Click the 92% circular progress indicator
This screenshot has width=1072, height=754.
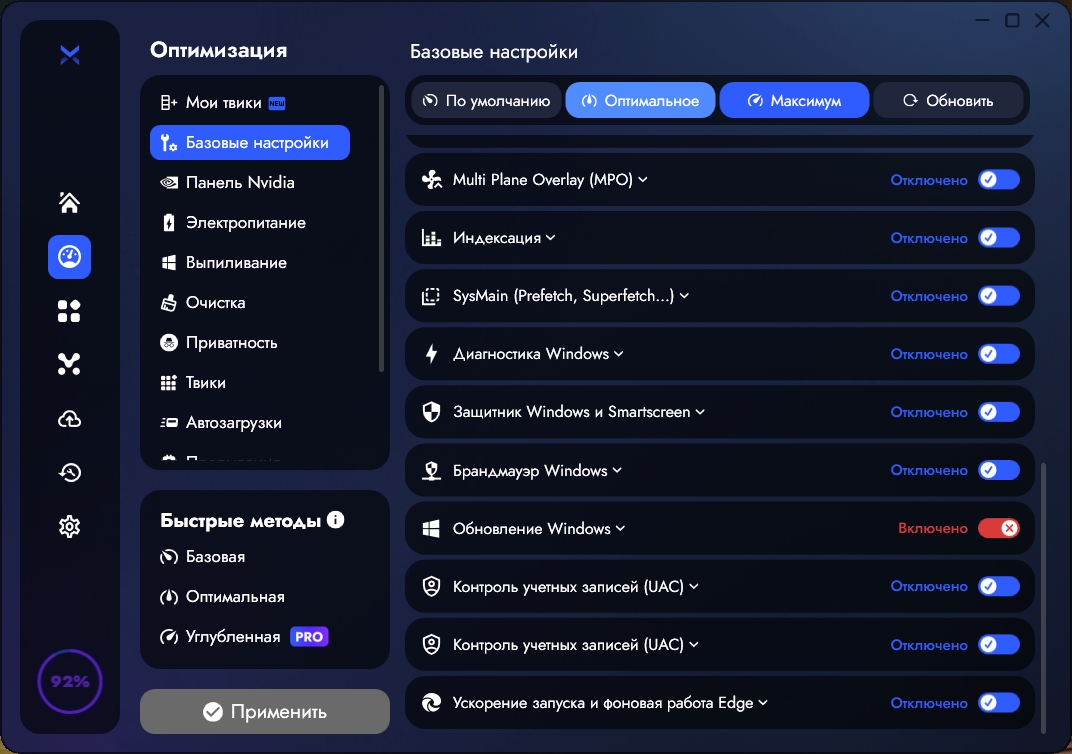tap(70, 682)
